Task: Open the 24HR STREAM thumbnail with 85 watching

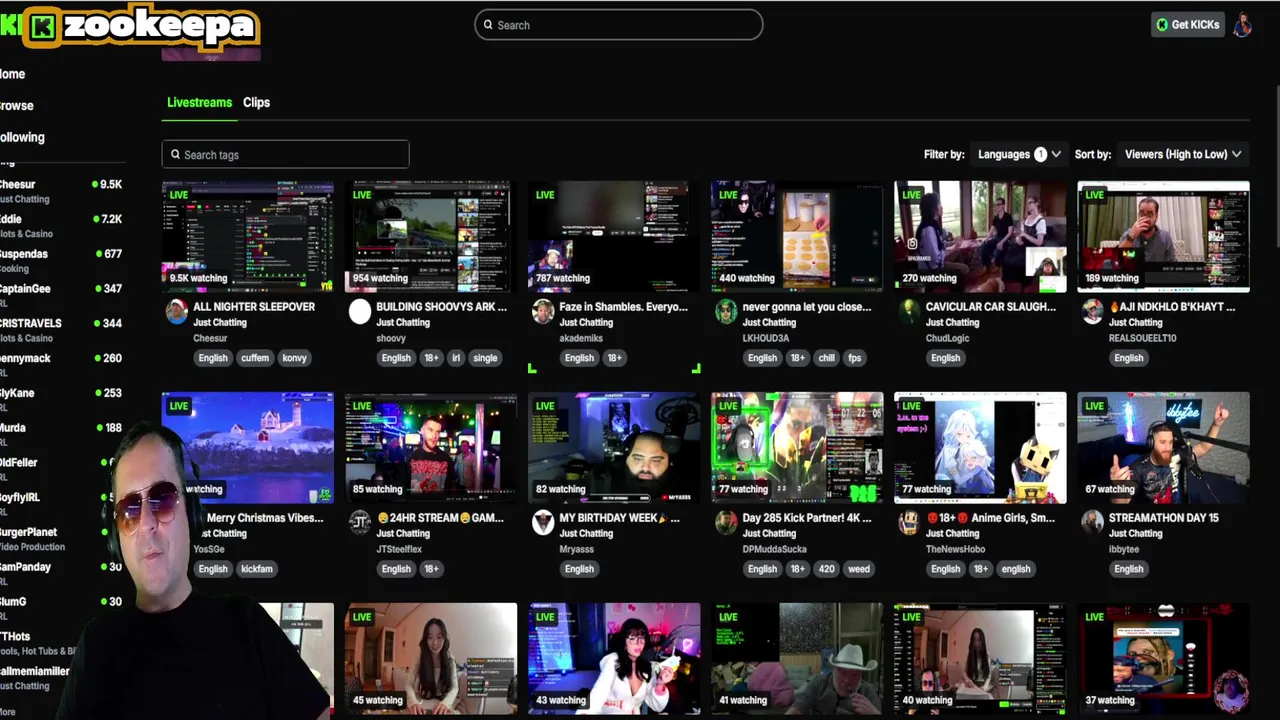Action: (431, 447)
